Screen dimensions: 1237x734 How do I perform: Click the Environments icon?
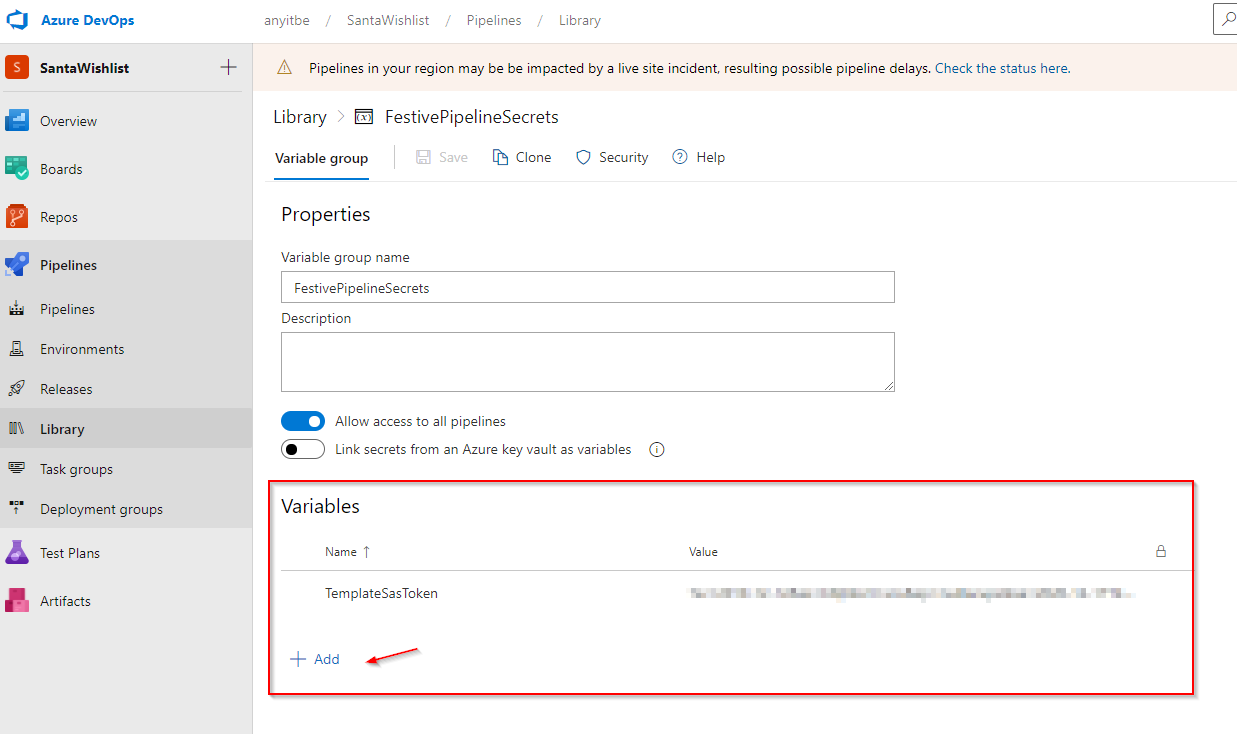coord(17,349)
